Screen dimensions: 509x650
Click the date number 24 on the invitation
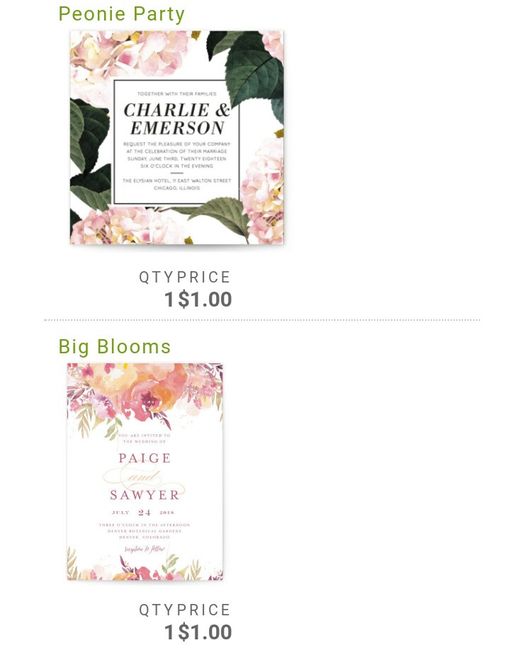144,513
